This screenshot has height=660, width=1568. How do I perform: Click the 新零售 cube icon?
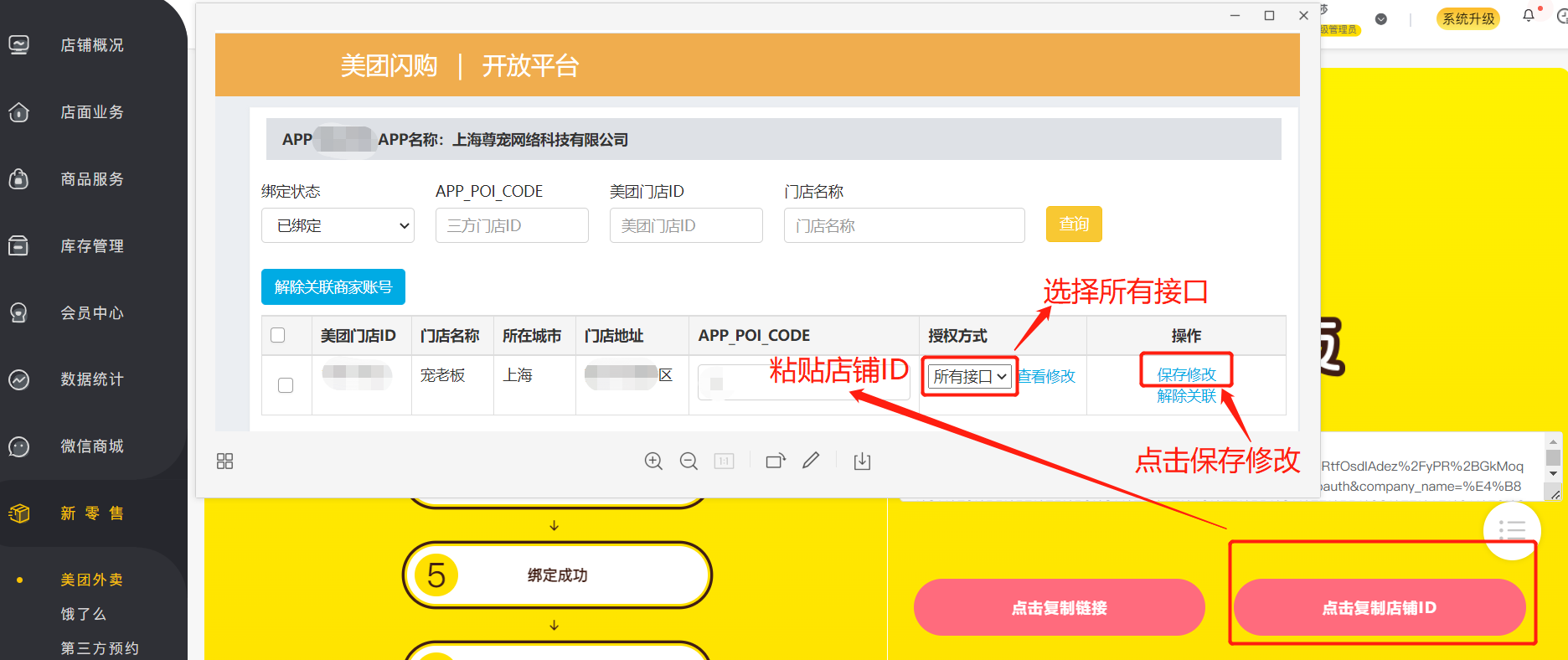[x=18, y=513]
